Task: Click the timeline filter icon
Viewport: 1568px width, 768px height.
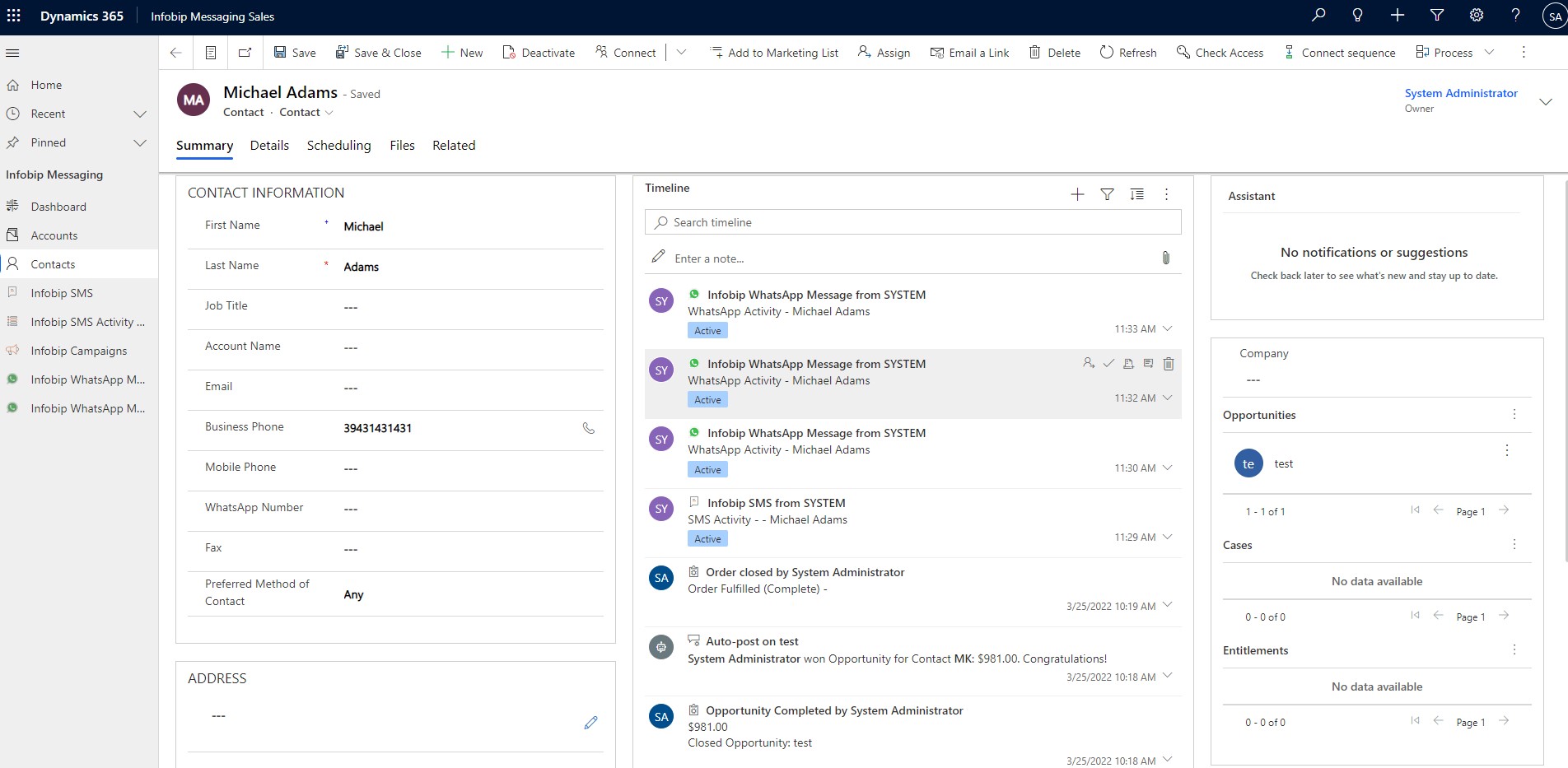Action: [x=1107, y=194]
